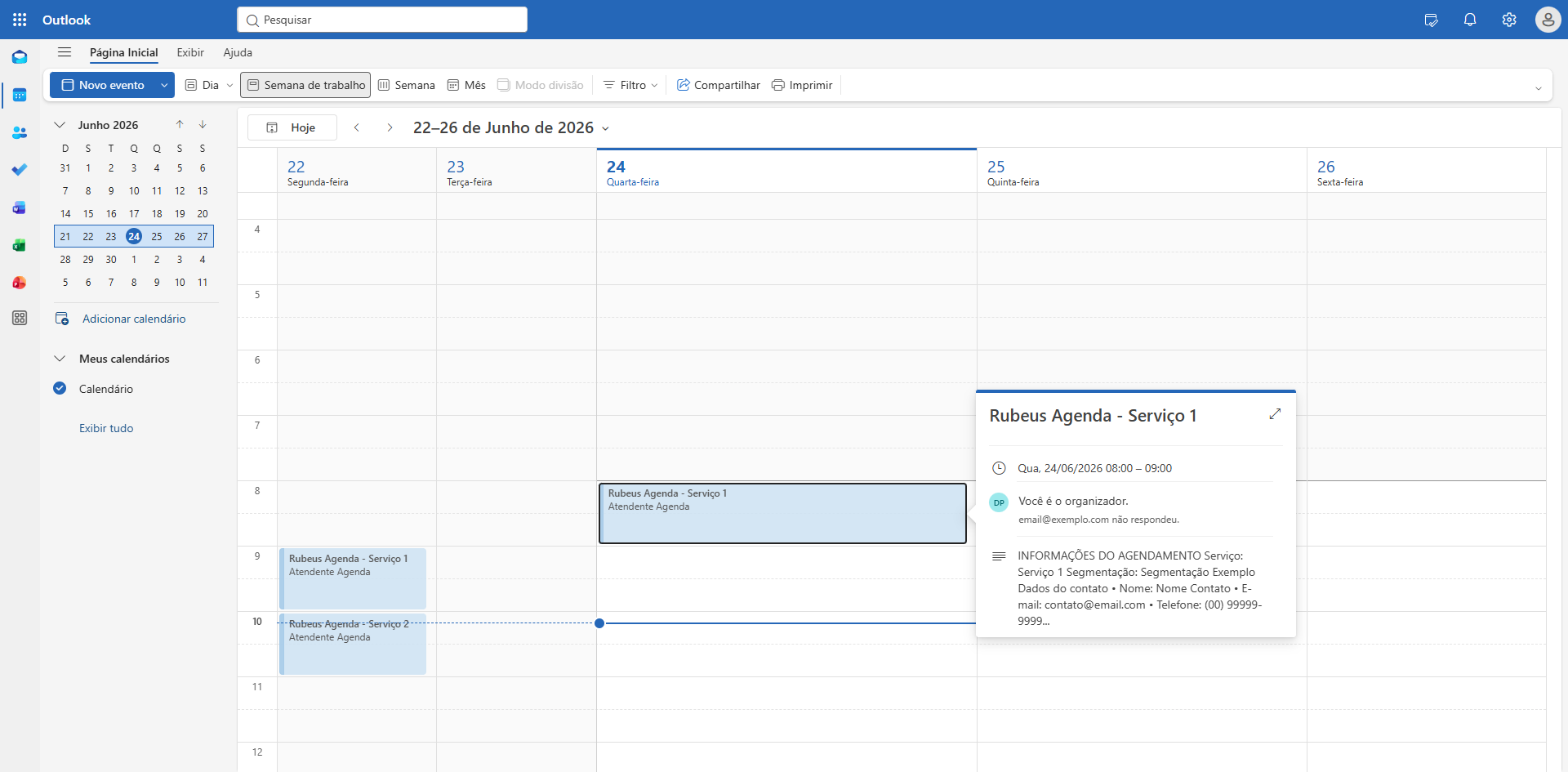Open the To Do checkmark app

[x=20, y=170]
